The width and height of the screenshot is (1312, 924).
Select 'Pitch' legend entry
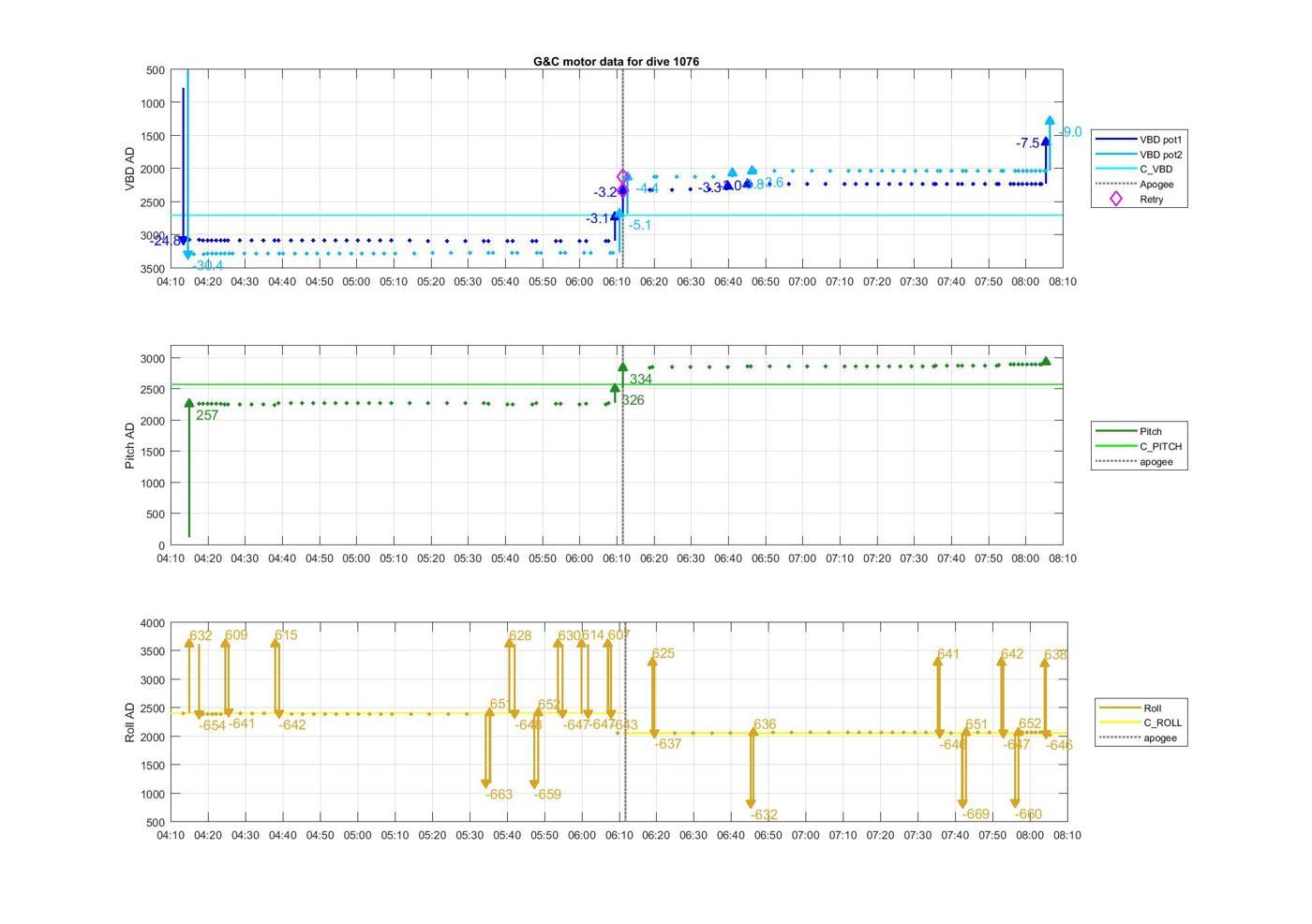click(1129, 432)
